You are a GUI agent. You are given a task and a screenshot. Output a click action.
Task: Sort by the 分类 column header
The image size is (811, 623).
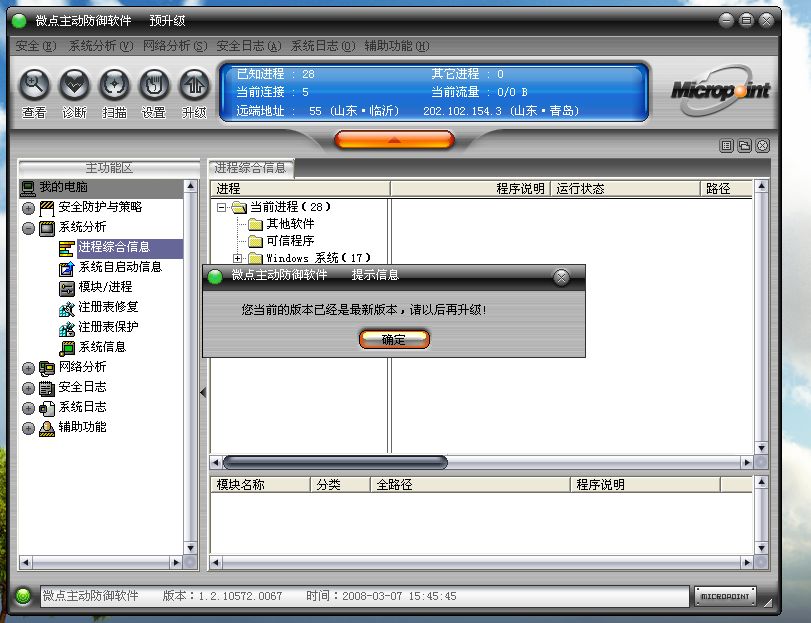(x=340, y=484)
